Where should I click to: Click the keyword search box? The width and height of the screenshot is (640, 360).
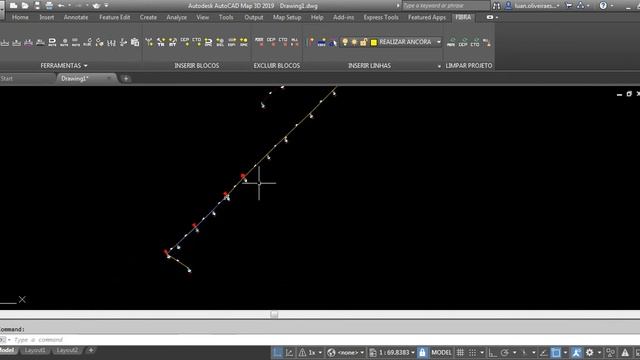(446, 6)
